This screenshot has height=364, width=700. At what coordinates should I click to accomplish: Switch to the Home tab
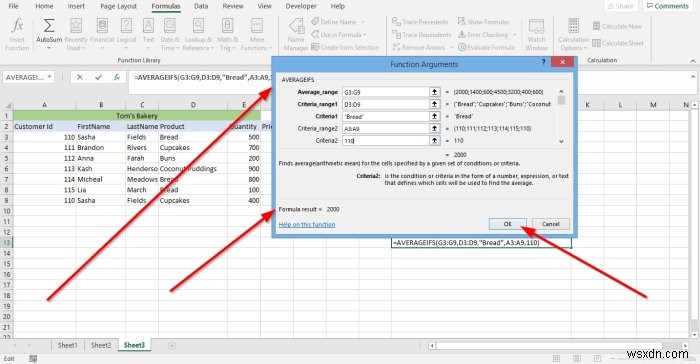tap(44, 6)
